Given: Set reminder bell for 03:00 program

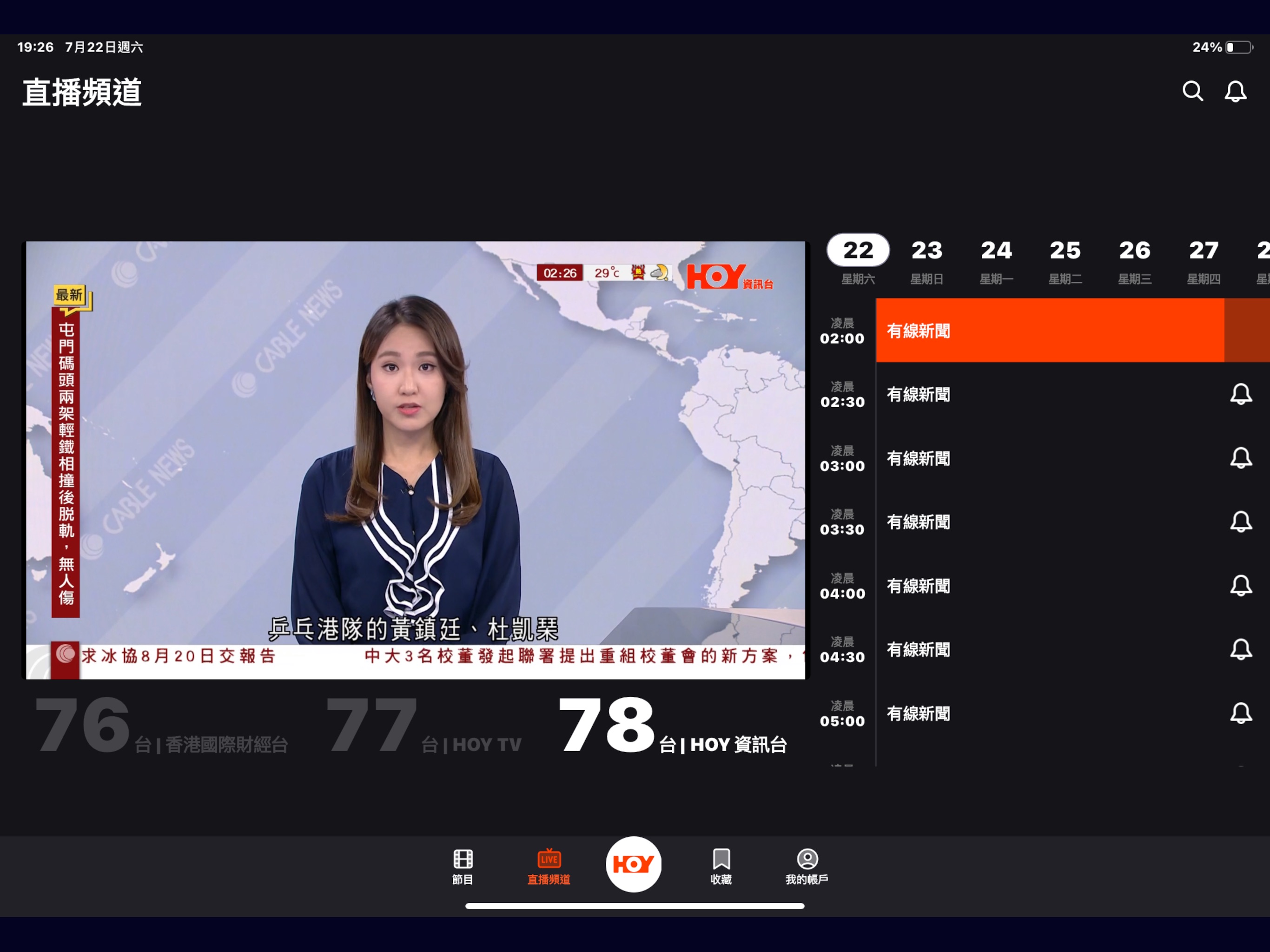Looking at the screenshot, I should [1241, 458].
